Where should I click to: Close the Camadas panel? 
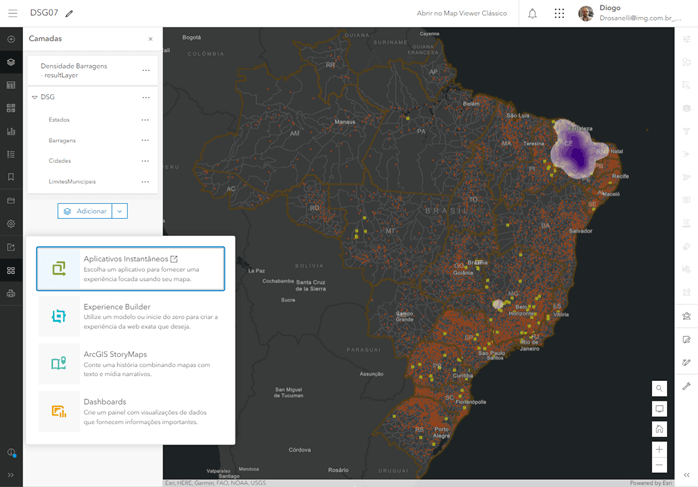[x=150, y=39]
